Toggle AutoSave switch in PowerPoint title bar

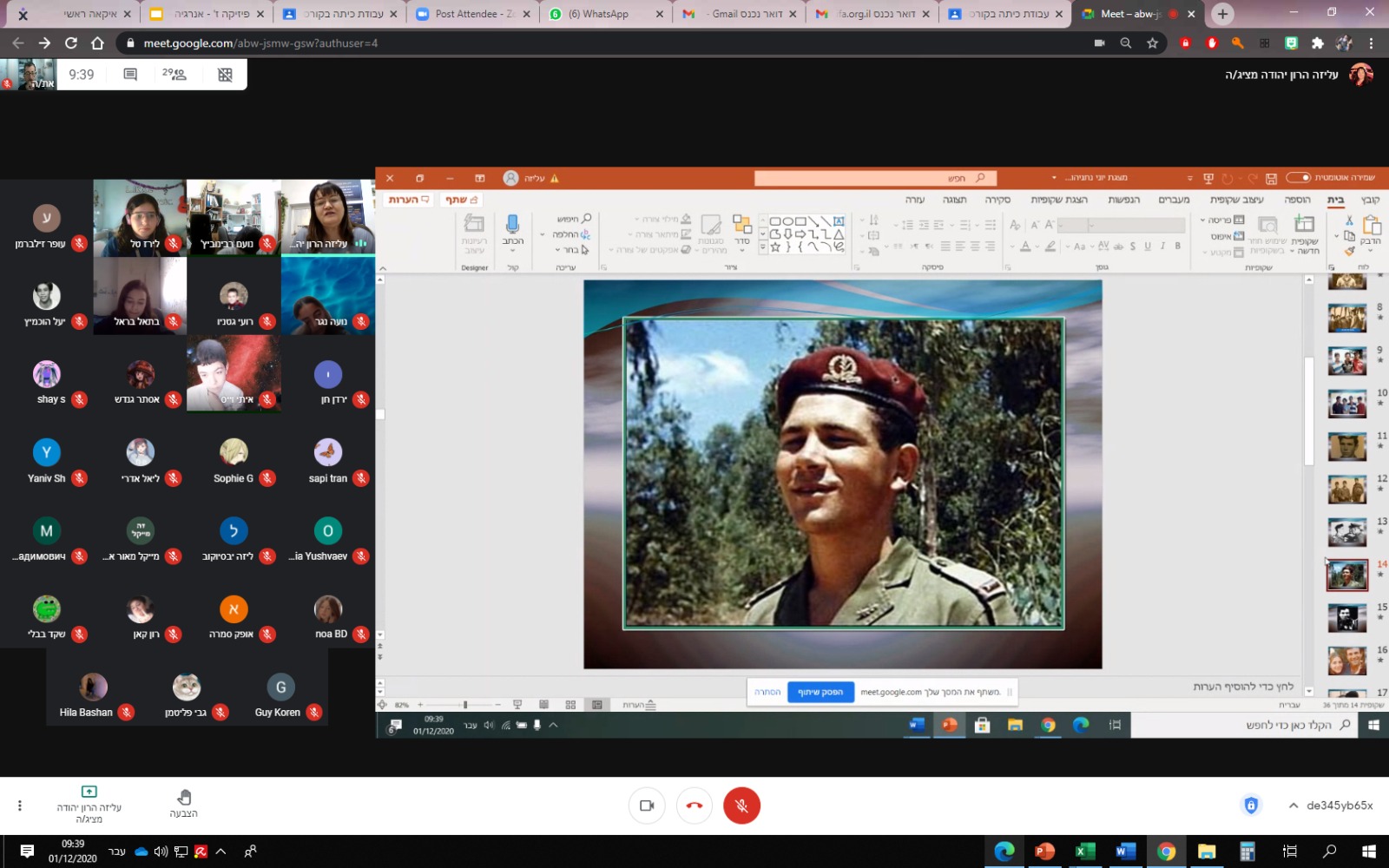click(x=1298, y=178)
